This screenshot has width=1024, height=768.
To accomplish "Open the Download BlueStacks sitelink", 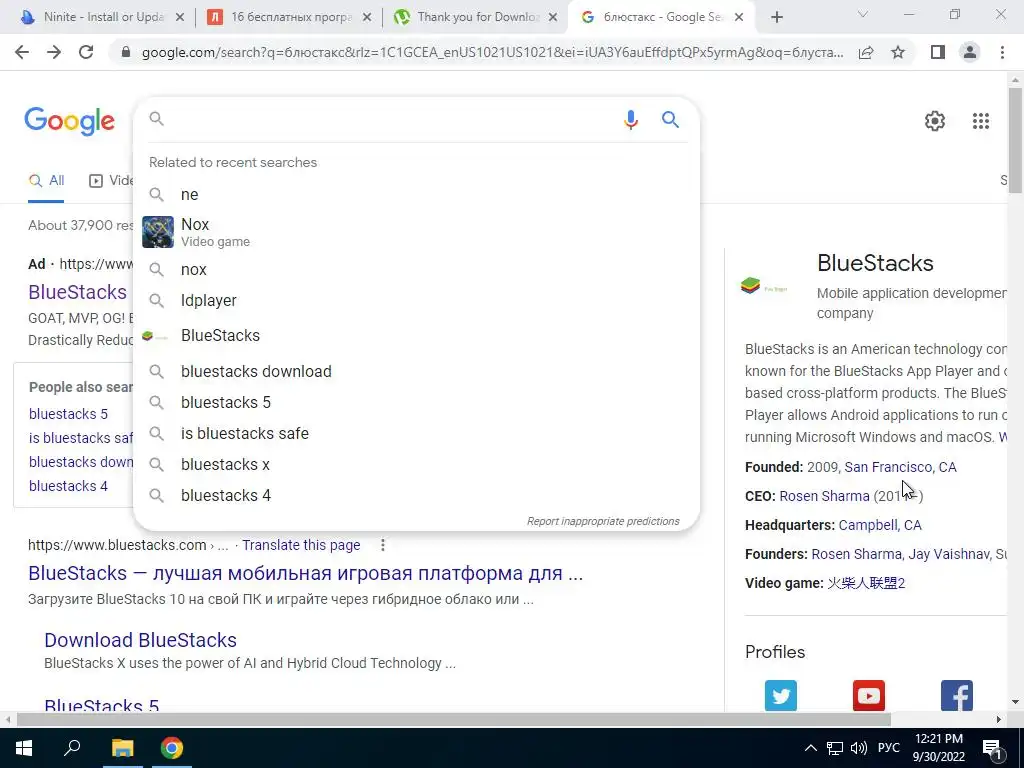I will 140,640.
